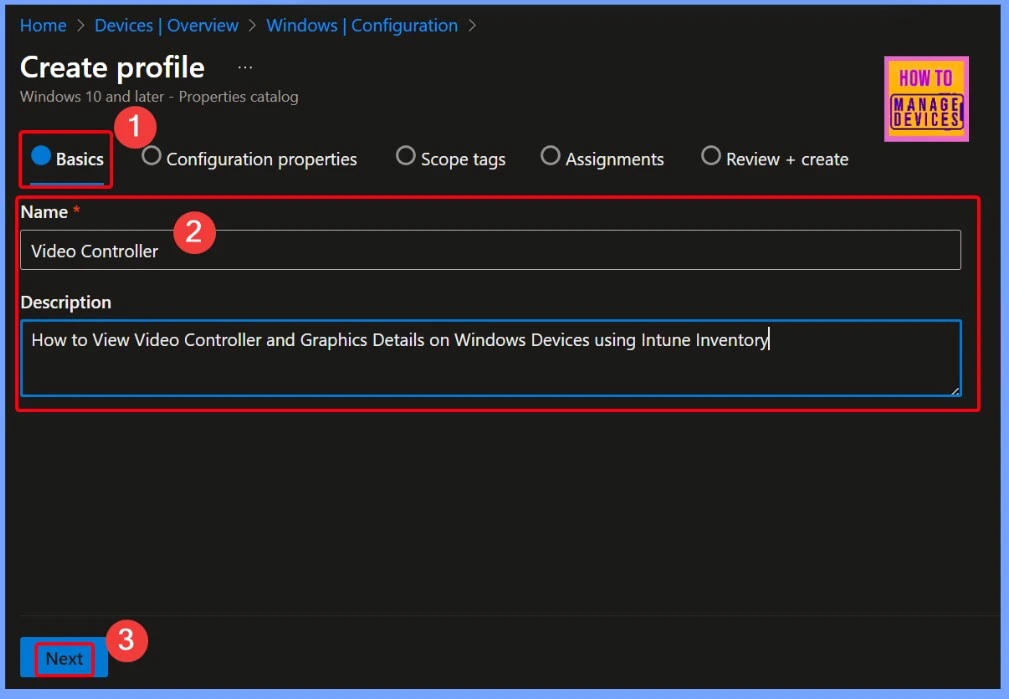Screen dimensions: 1009x699
Task: Click the Next button
Action: pyautogui.click(x=64, y=658)
